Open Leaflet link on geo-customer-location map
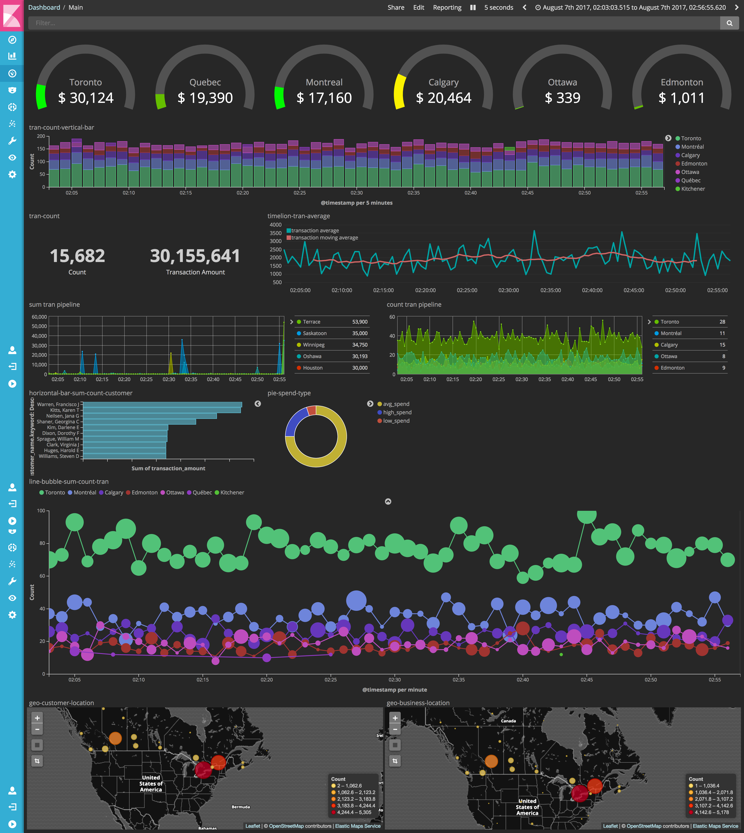The width and height of the screenshot is (744, 833). point(252,826)
